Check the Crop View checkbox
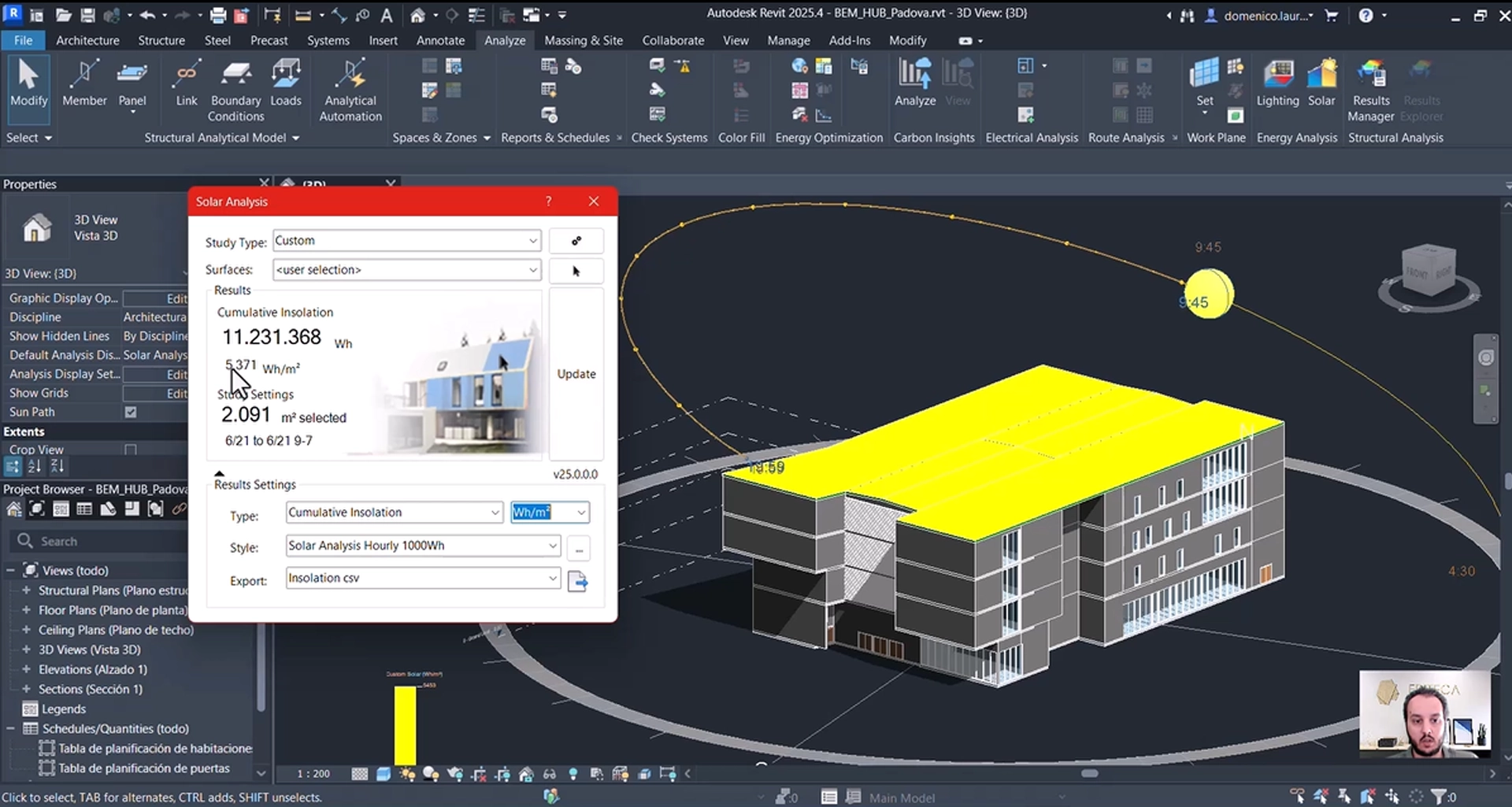This screenshot has width=1512, height=807. coord(131,450)
